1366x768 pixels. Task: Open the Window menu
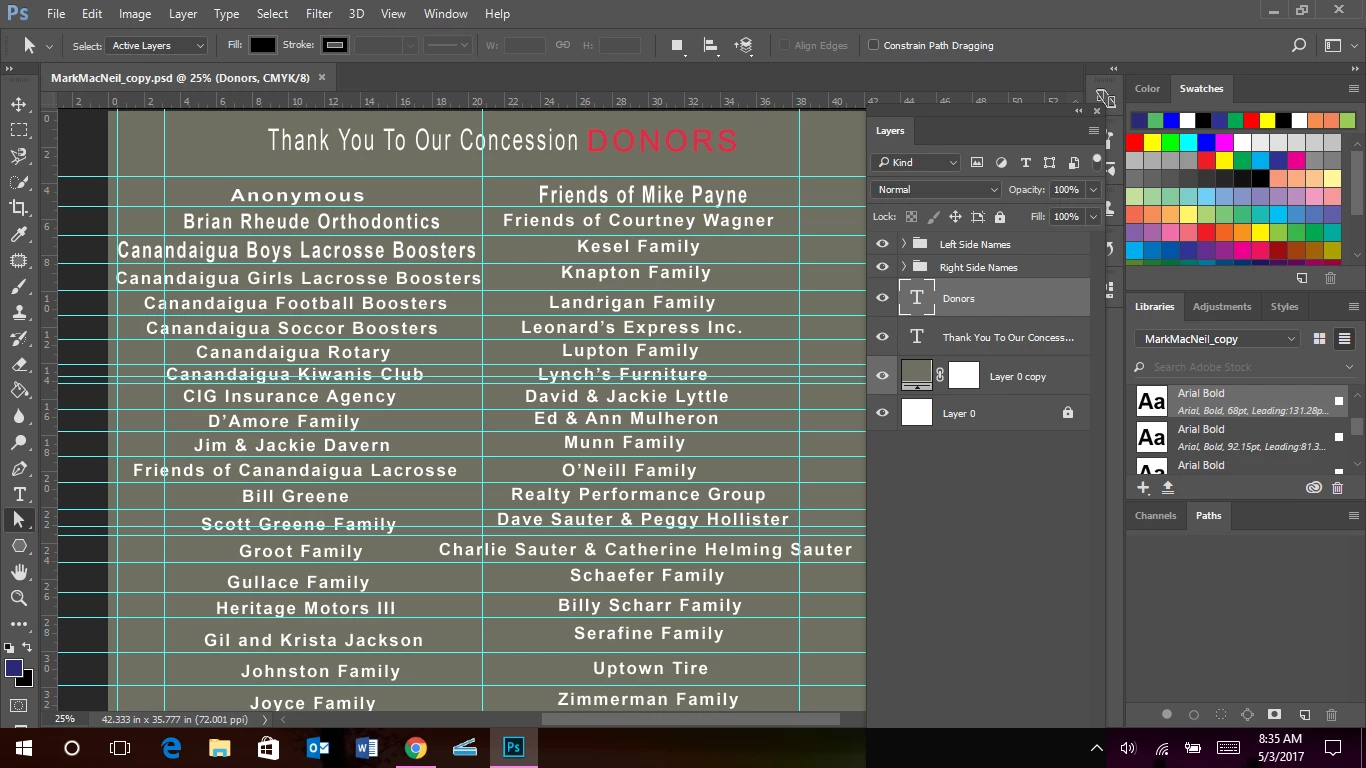(x=445, y=14)
